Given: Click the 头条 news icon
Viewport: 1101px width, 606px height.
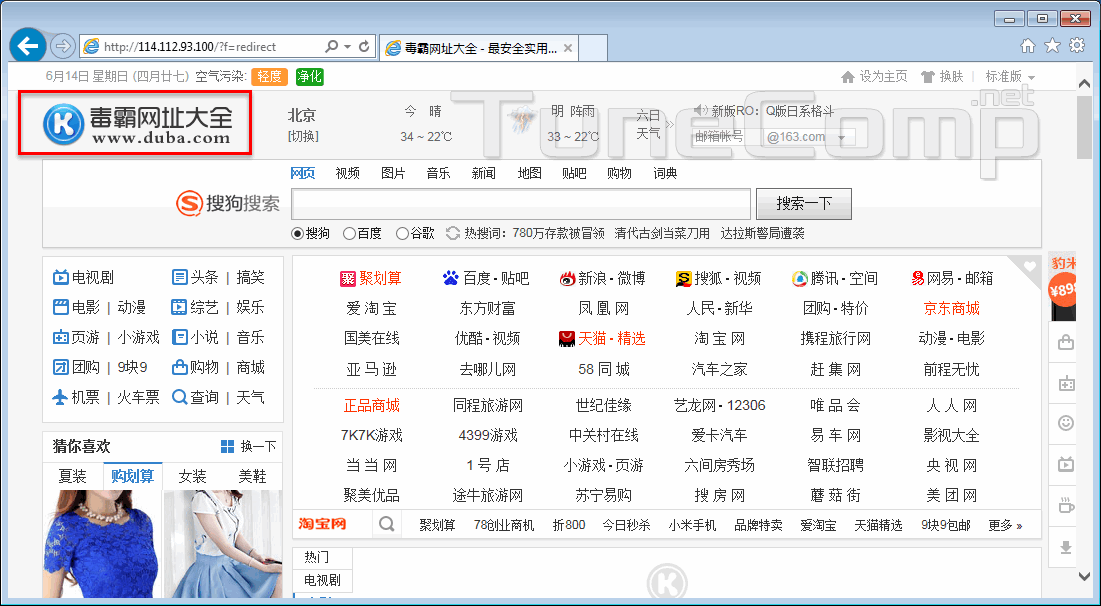Looking at the screenshot, I should click(x=180, y=277).
